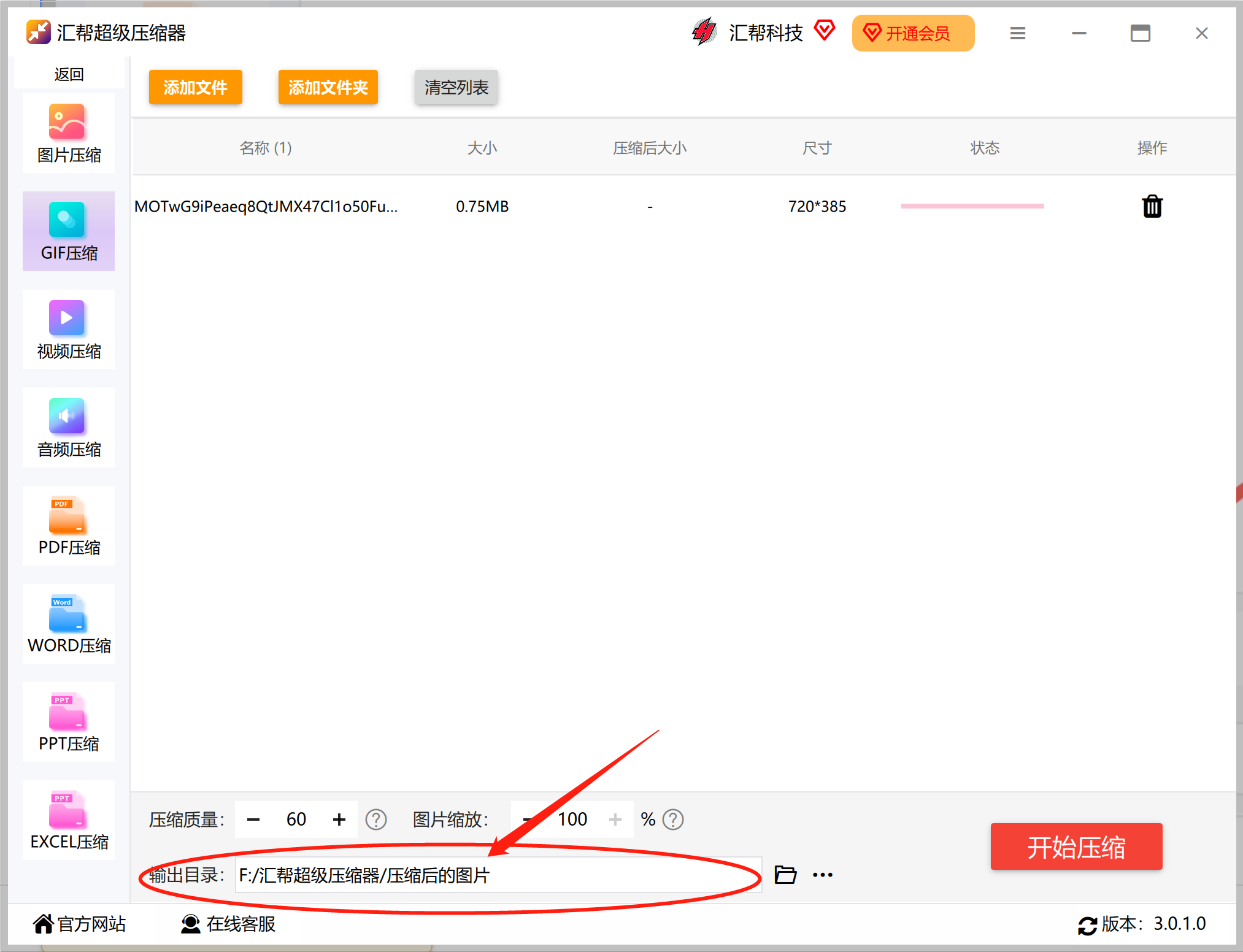Image resolution: width=1243 pixels, height=952 pixels.
Task: Click the 0.75MB size cell
Action: coord(482,206)
